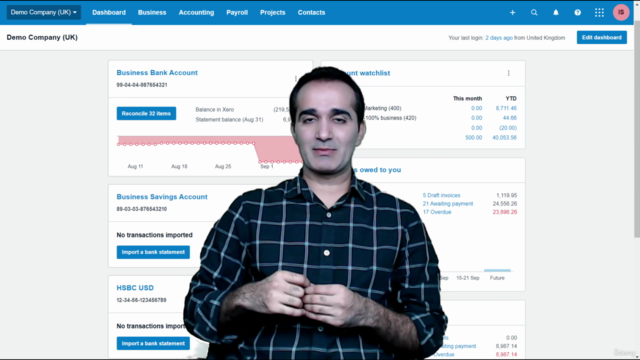Open the Payroll menu
The height and width of the screenshot is (360, 640).
237,13
